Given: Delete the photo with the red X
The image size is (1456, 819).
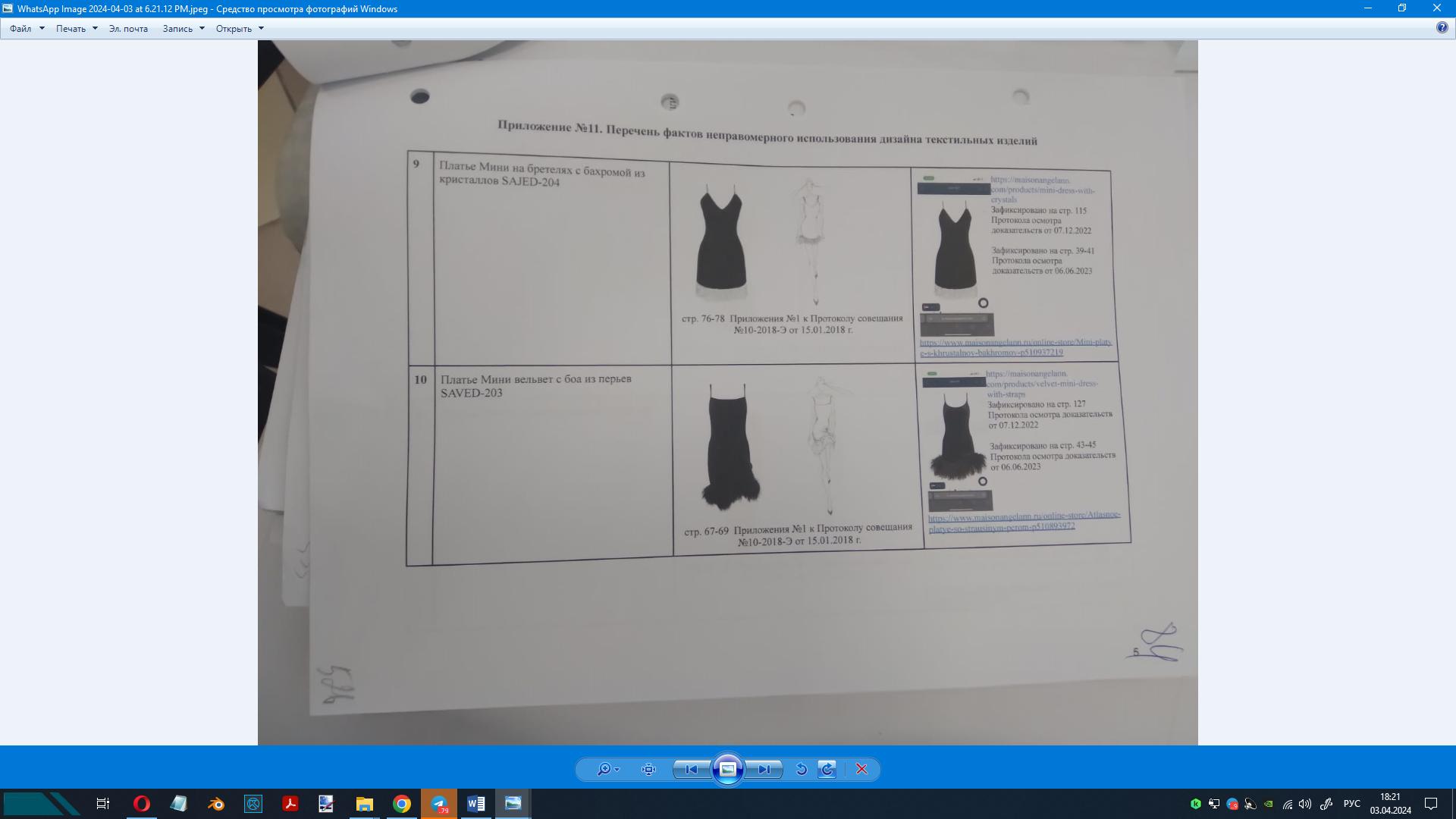Looking at the screenshot, I should [x=861, y=769].
